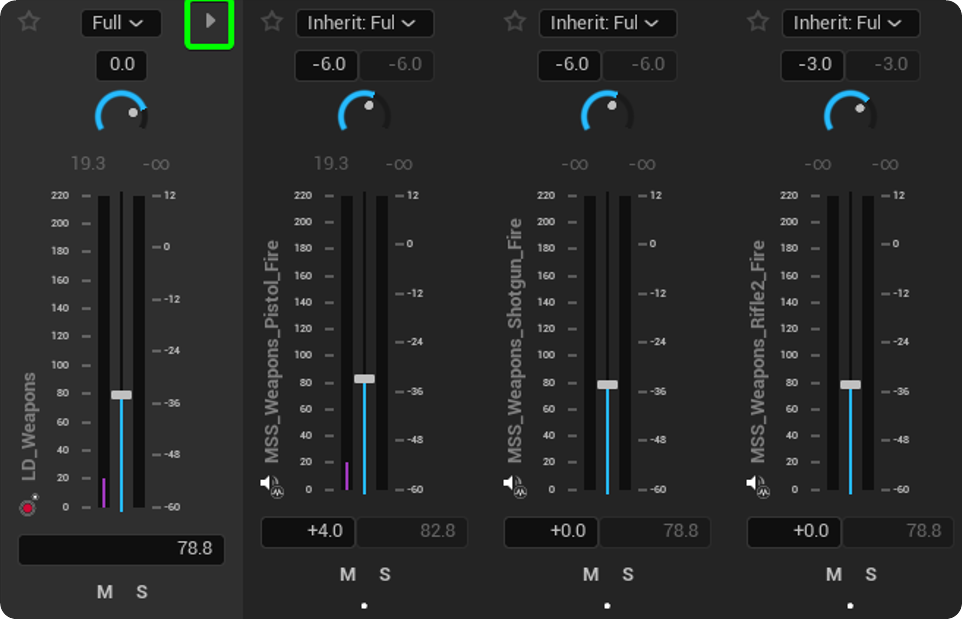Screen dimensions: 962x619
Task: Open the Full dropdown on LD_Weapons
Action: pos(121,23)
